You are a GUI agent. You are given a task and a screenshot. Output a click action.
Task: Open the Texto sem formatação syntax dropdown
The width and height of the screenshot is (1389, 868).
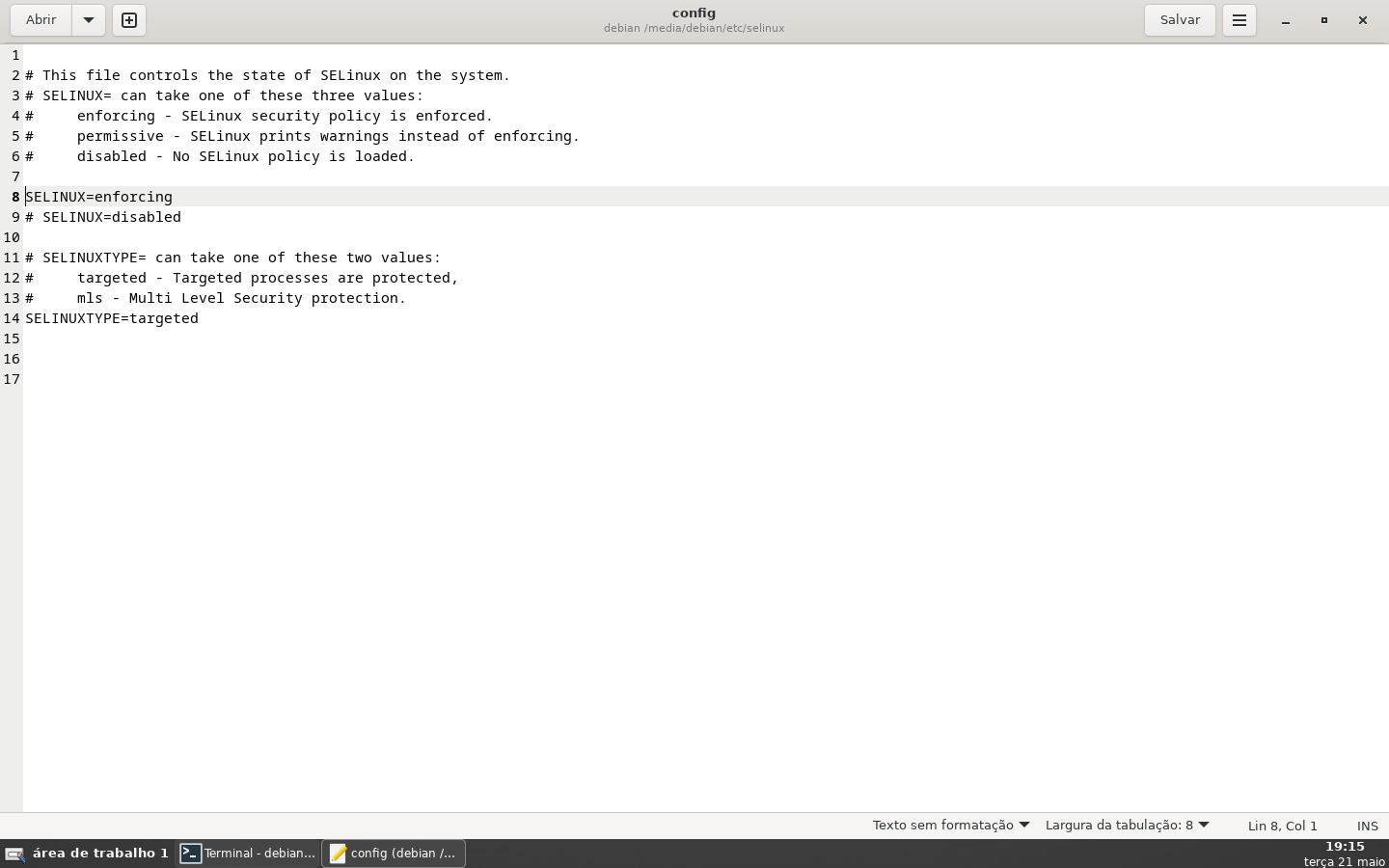click(951, 826)
